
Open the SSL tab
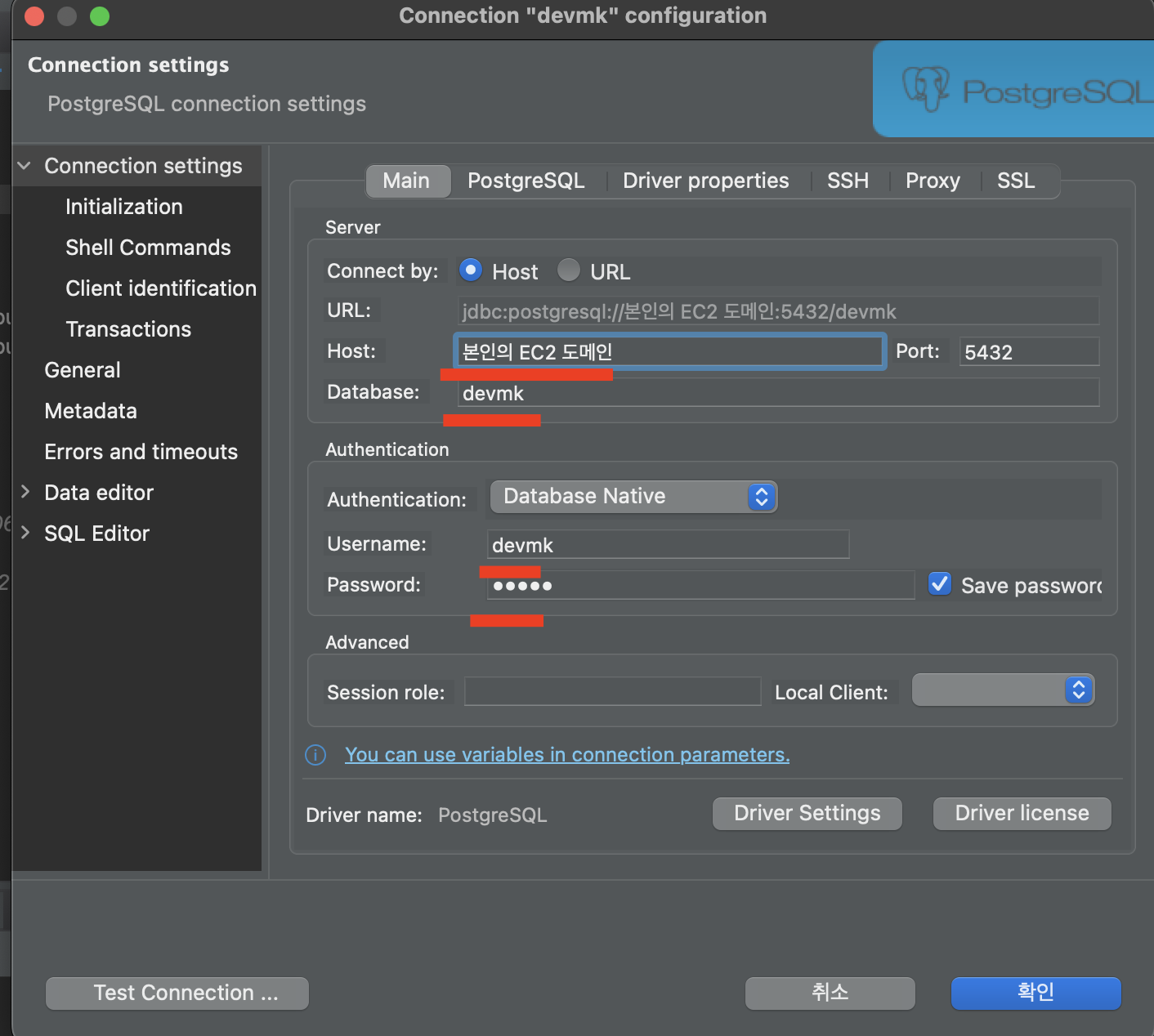click(1016, 181)
